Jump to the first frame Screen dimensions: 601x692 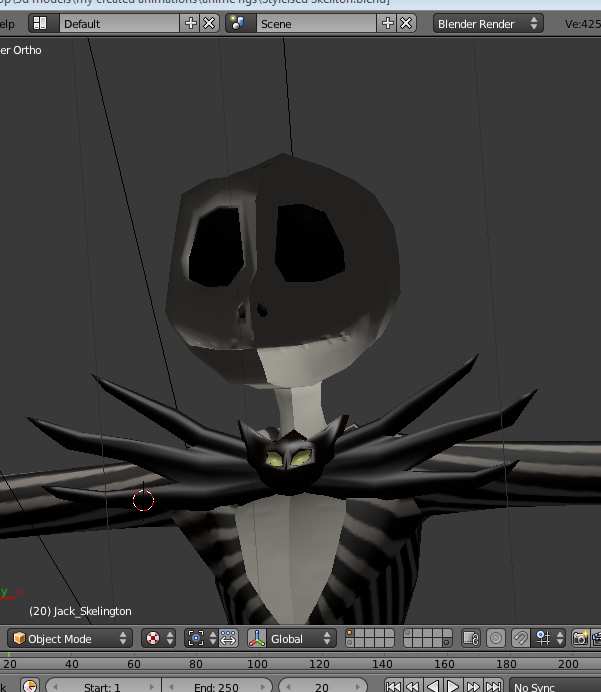coord(393,687)
